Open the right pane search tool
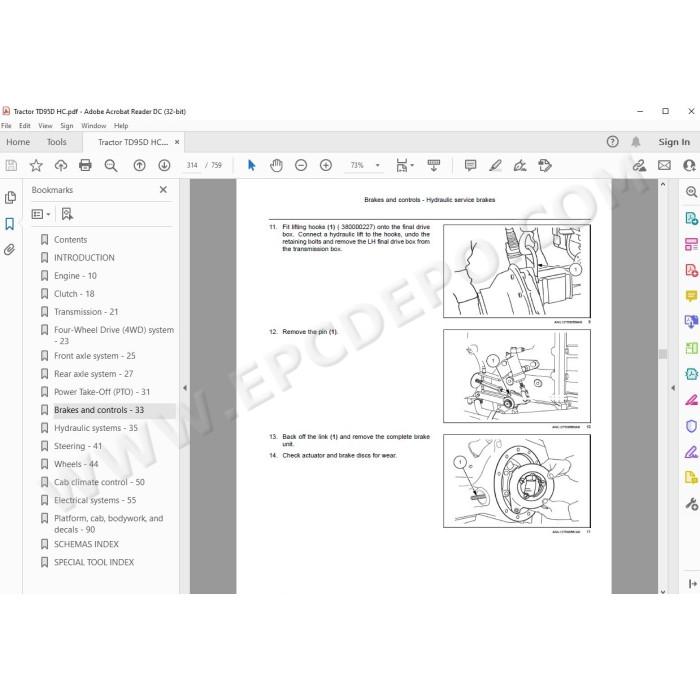The width and height of the screenshot is (700, 700). (x=691, y=192)
